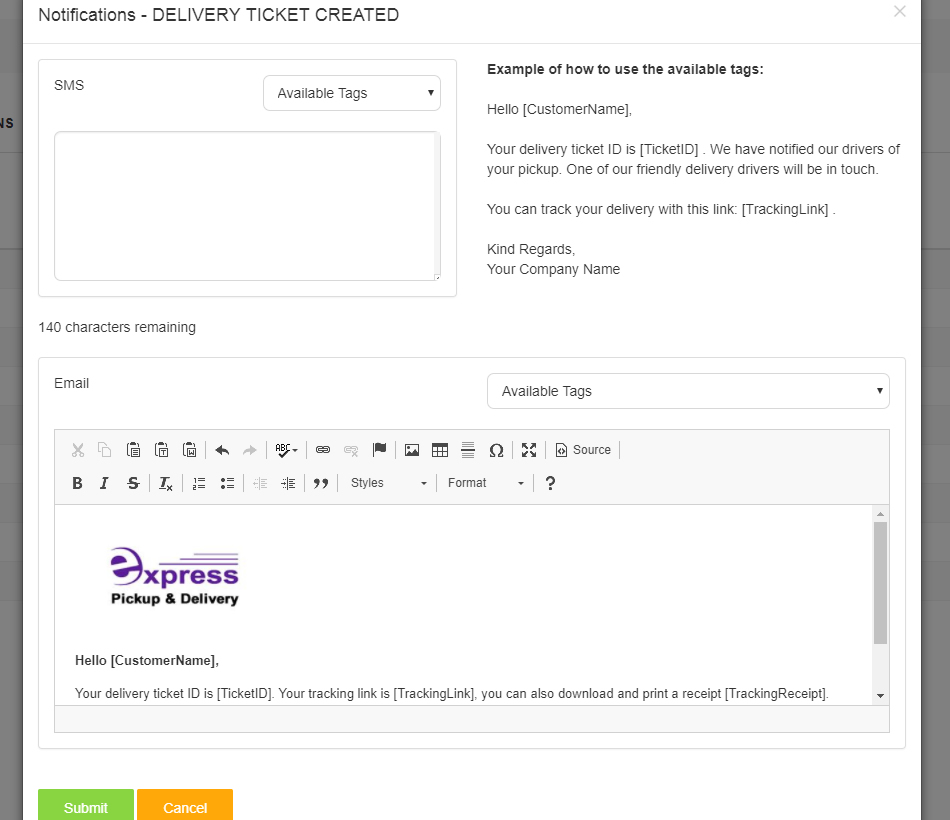Submit the notification settings
The height and width of the screenshot is (820, 950).
(85, 806)
